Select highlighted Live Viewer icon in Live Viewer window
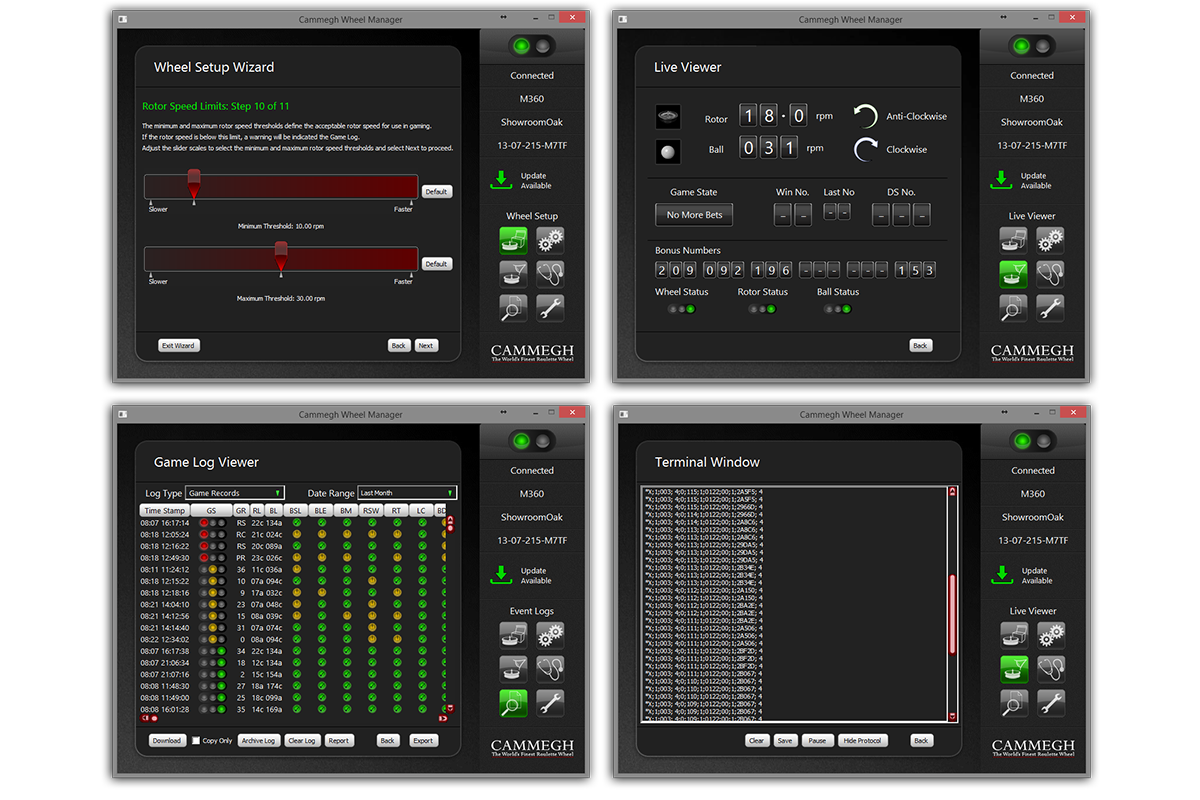 click(1014, 274)
